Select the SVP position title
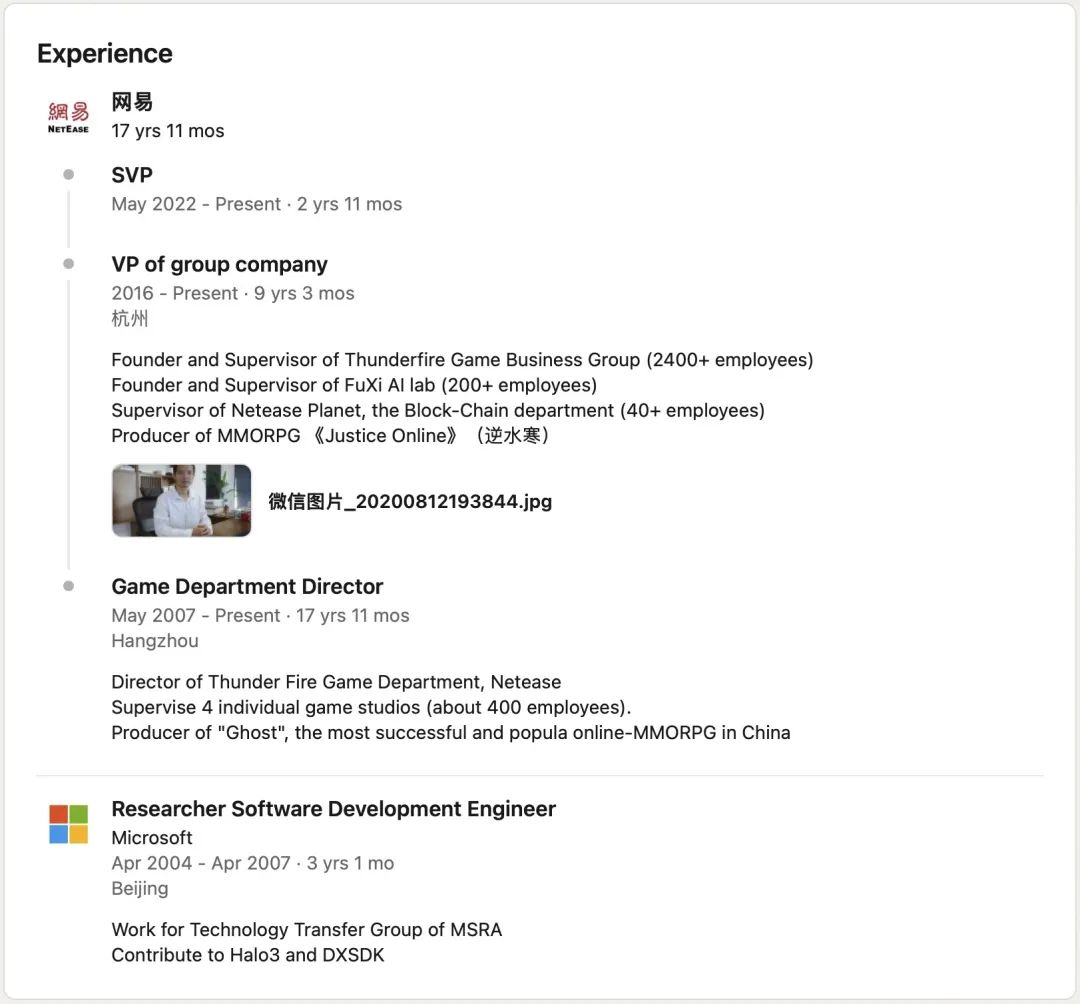The image size is (1080, 1004). point(132,175)
